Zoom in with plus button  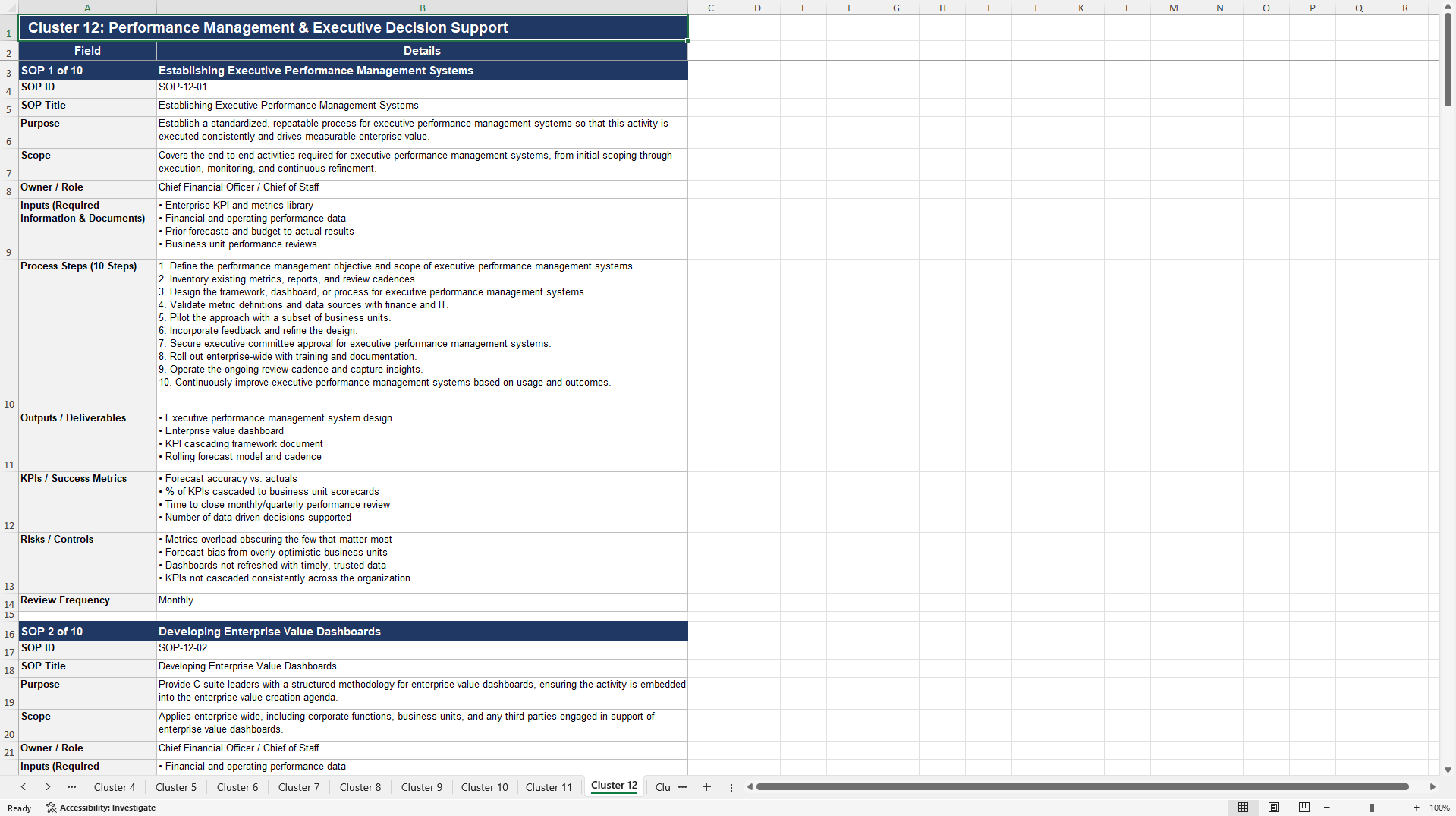pyautogui.click(x=1416, y=808)
